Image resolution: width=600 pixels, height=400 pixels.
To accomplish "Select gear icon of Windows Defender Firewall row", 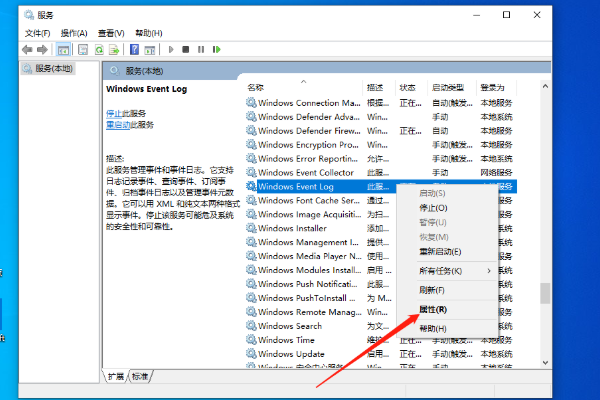I will (251, 131).
